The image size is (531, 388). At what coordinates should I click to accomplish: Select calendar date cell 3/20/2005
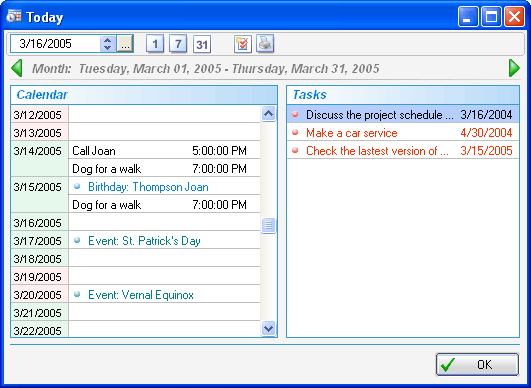[x=40, y=294]
